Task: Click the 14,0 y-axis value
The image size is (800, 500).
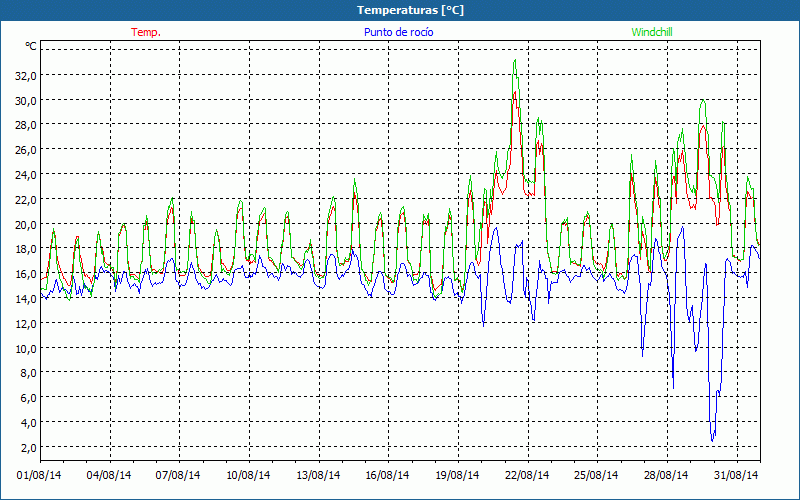Action: click(26, 299)
